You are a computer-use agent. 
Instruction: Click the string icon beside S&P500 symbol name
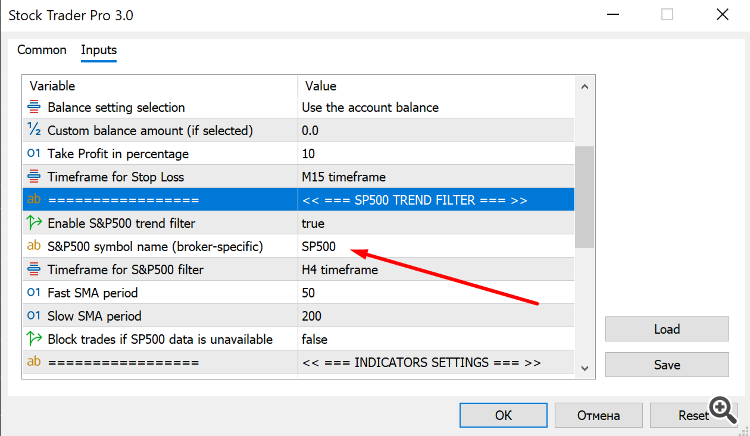[x=34, y=246]
